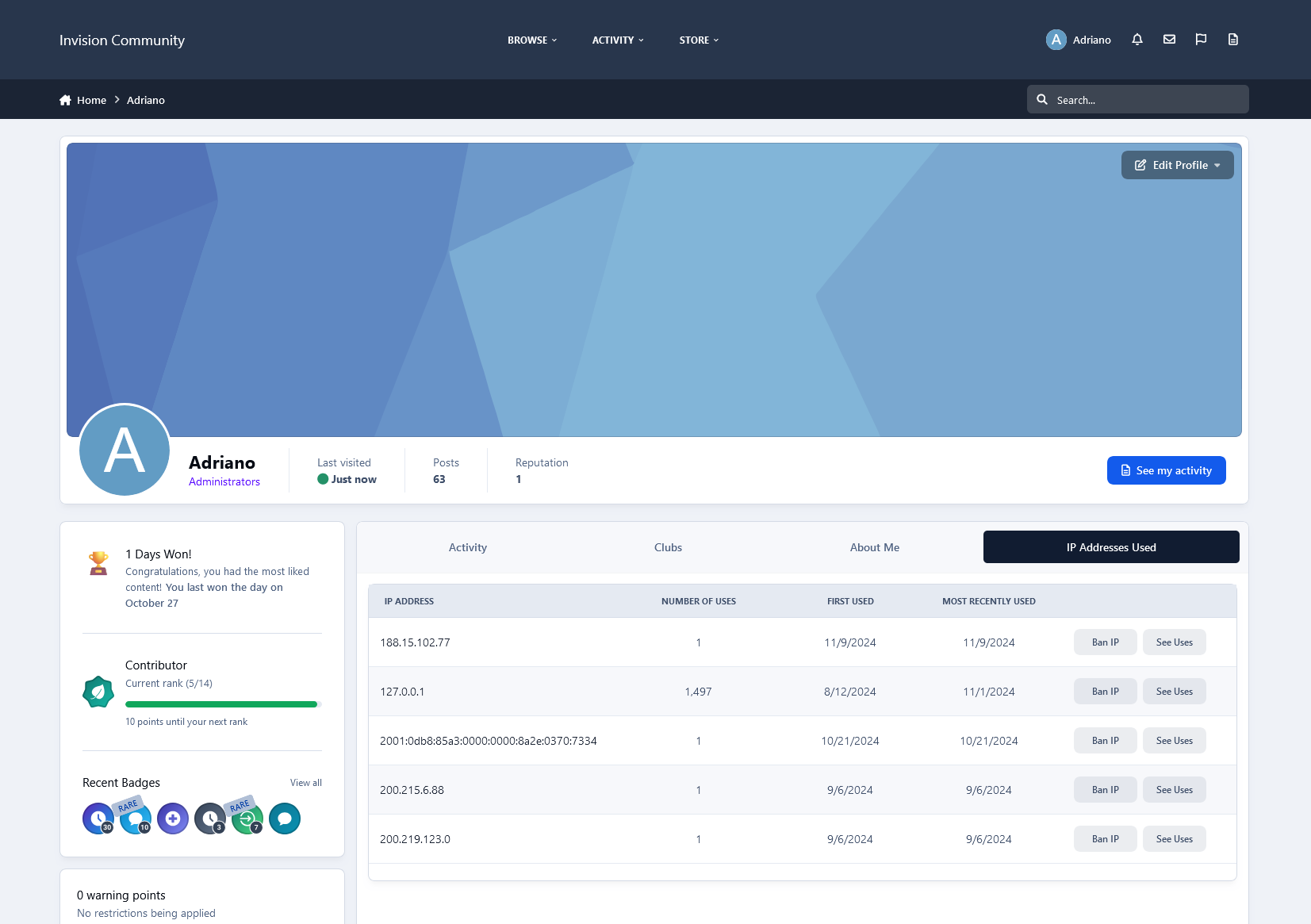Screen dimensions: 1311x924
Task: Click the Home icon in breadcrumb
Action: [65, 100]
